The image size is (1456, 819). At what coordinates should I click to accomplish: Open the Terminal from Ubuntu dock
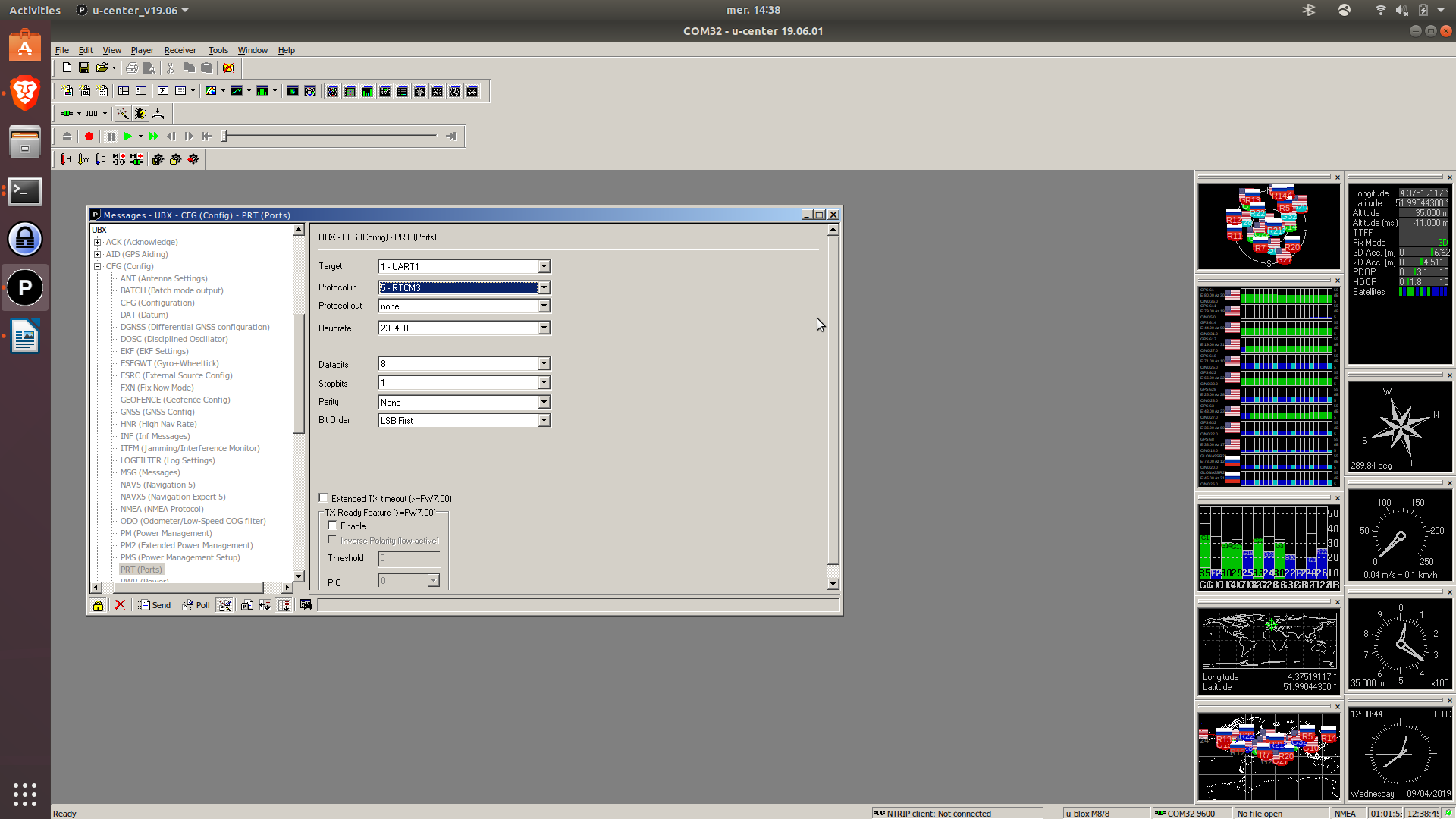coord(25,191)
